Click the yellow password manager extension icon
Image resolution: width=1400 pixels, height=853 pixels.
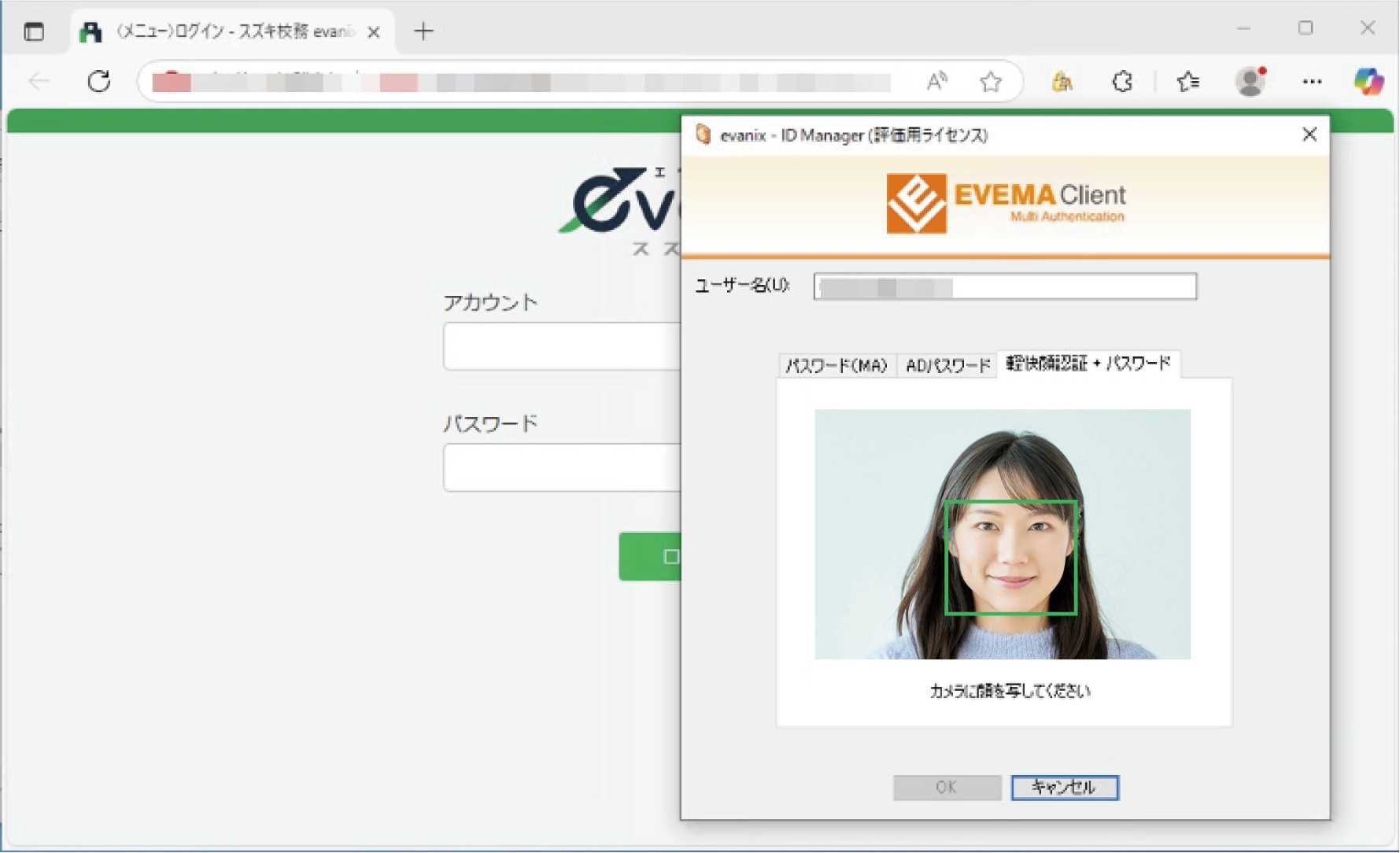[1062, 81]
